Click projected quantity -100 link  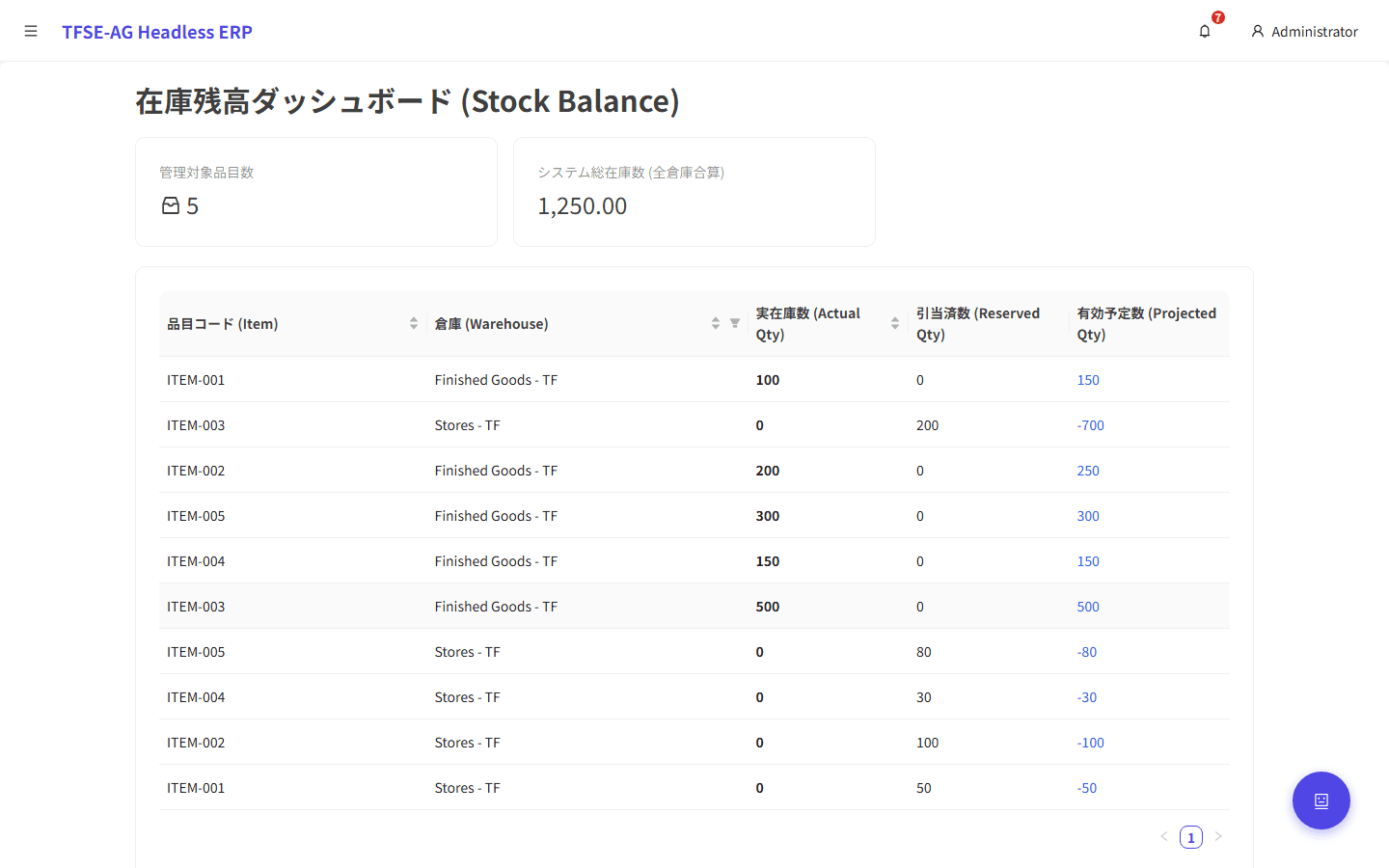click(1090, 743)
